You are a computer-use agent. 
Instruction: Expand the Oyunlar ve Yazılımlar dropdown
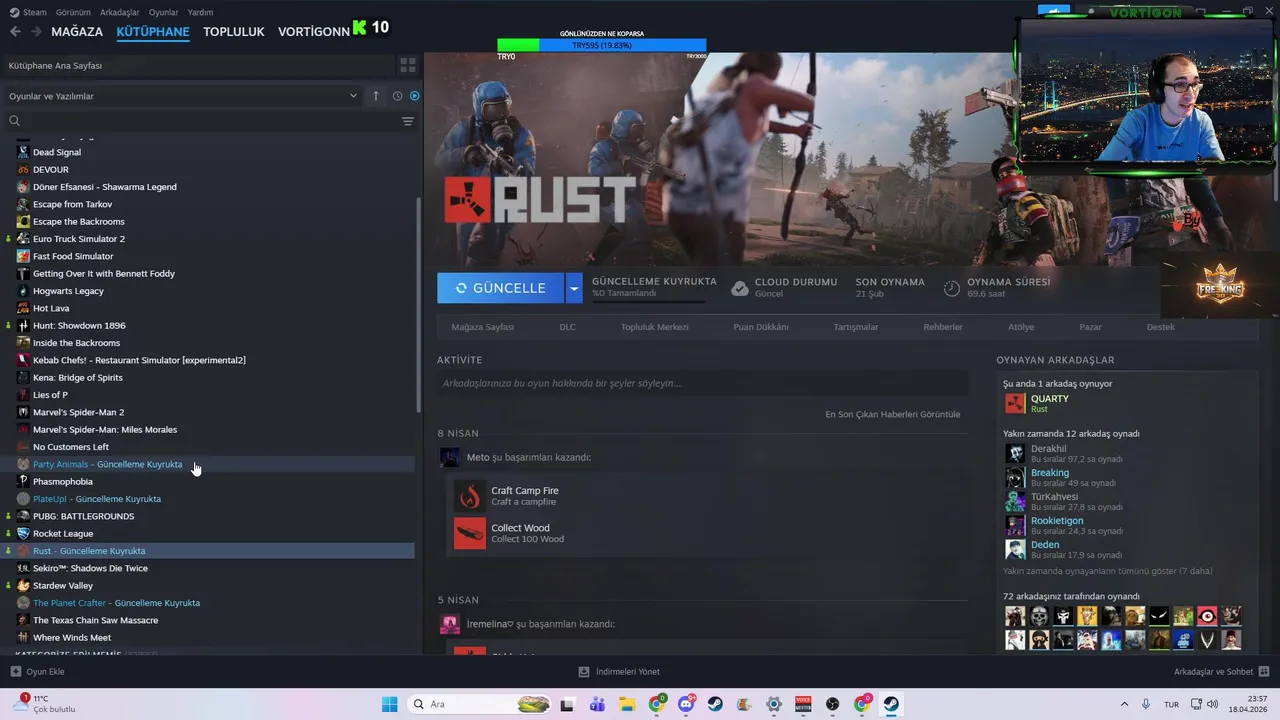pyautogui.click(x=183, y=96)
